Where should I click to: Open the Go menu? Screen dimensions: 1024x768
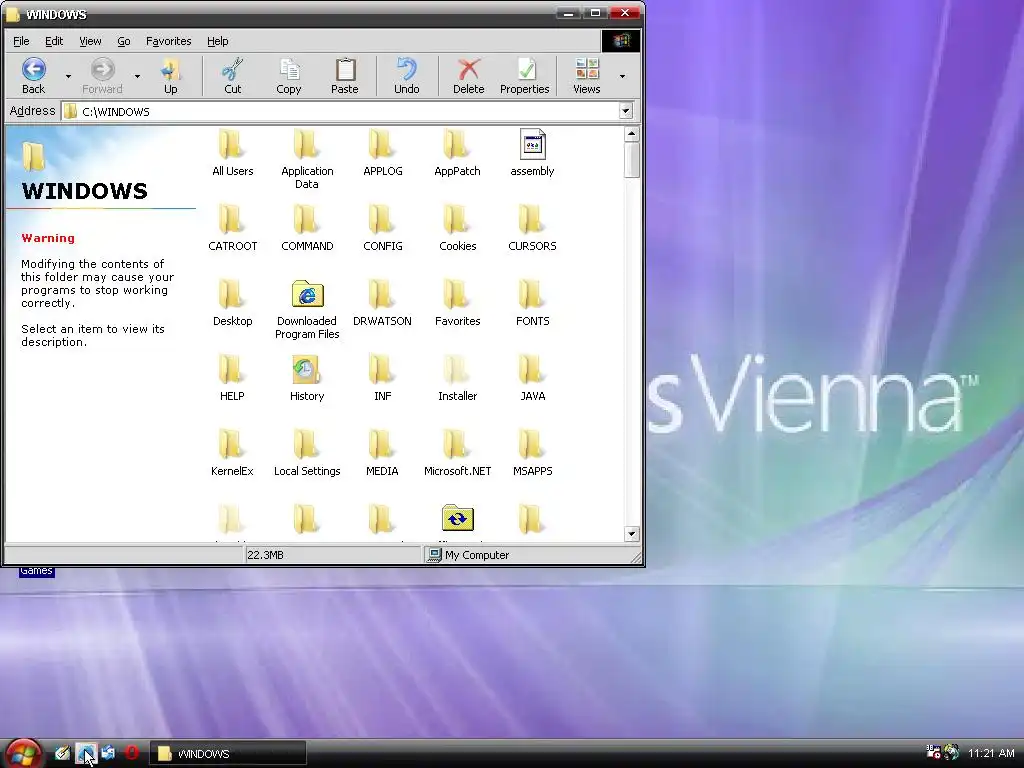point(123,41)
